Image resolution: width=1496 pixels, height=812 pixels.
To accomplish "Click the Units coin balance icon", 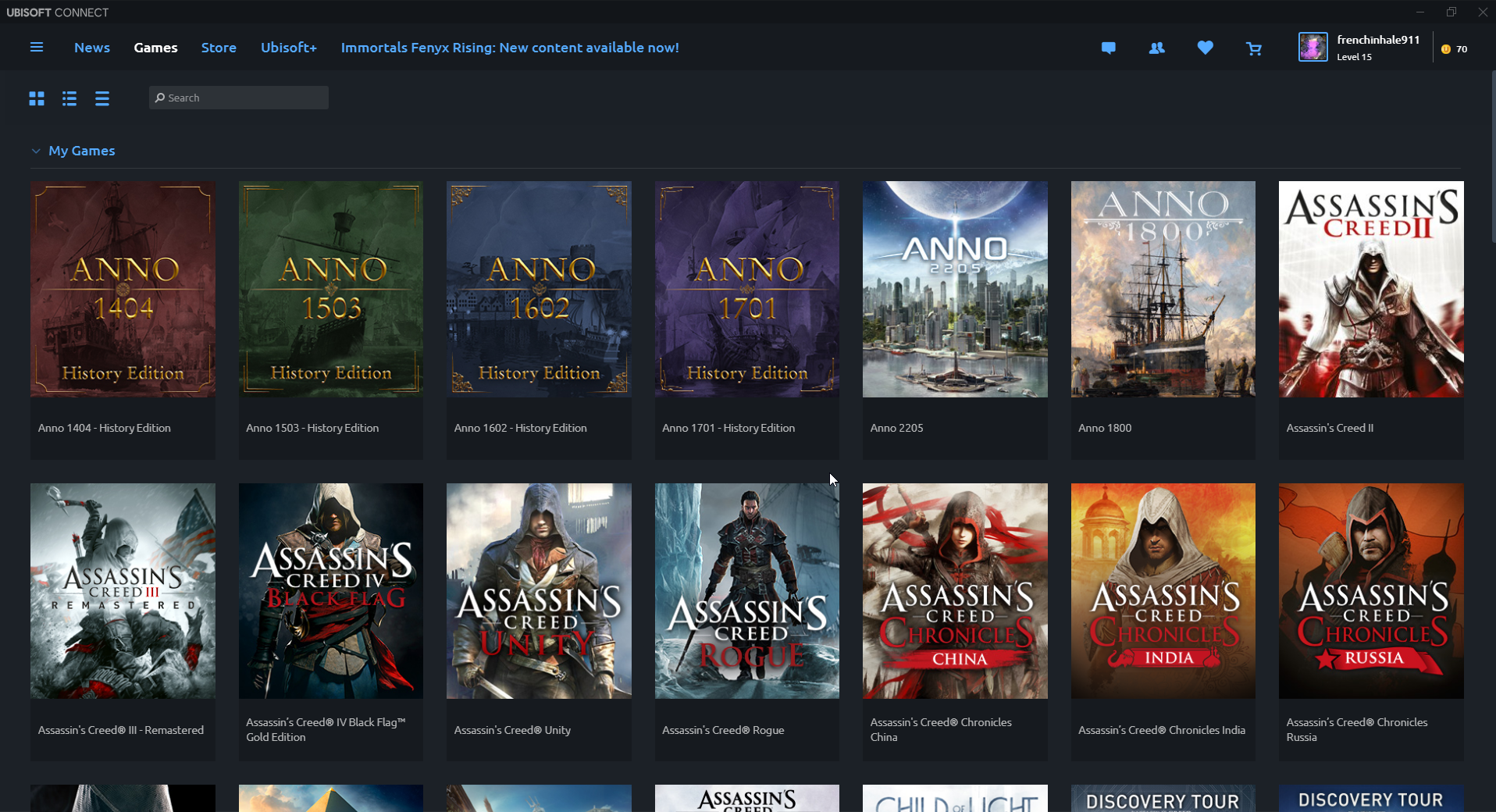I will click(1446, 48).
